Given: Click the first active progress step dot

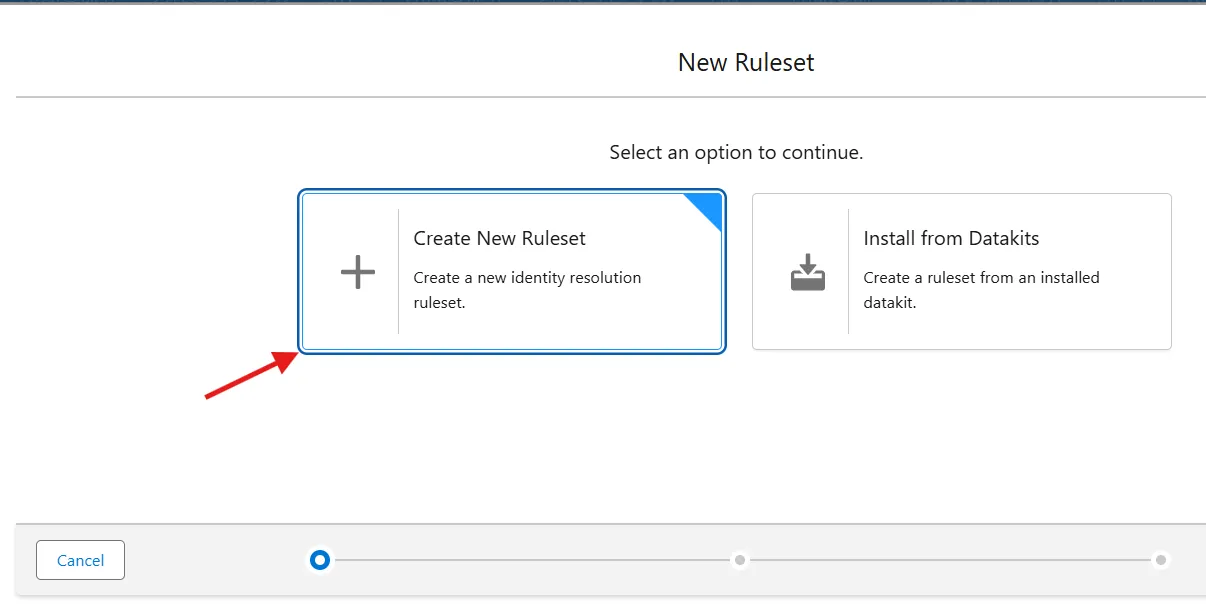Looking at the screenshot, I should (x=320, y=560).
